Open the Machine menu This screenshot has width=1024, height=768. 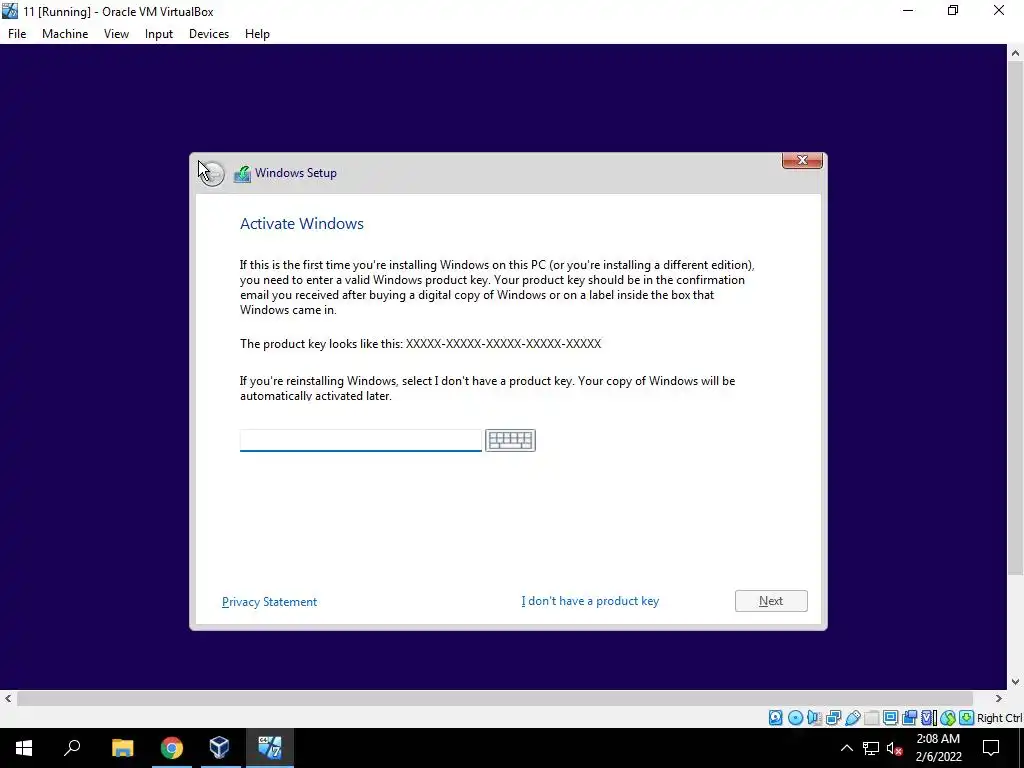pyautogui.click(x=65, y=34)
